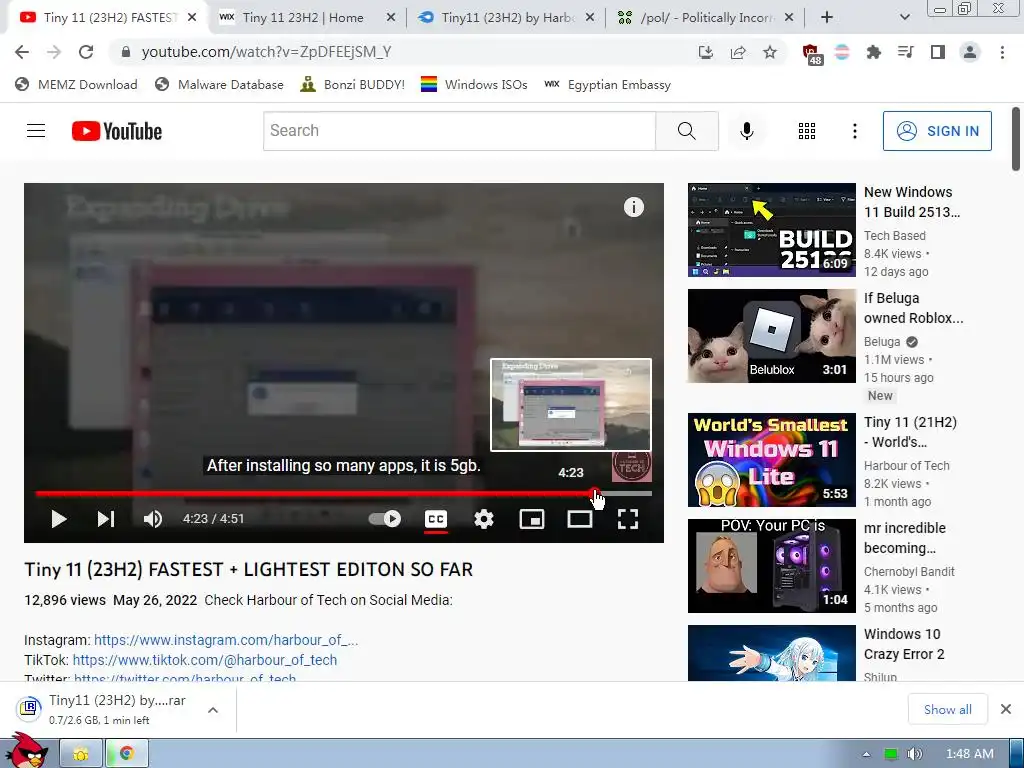Image resolution: width=1024 pixels, height=768 pixels.
Task: Open Harbour of Tech channel name
Action: tap(906, 466)
